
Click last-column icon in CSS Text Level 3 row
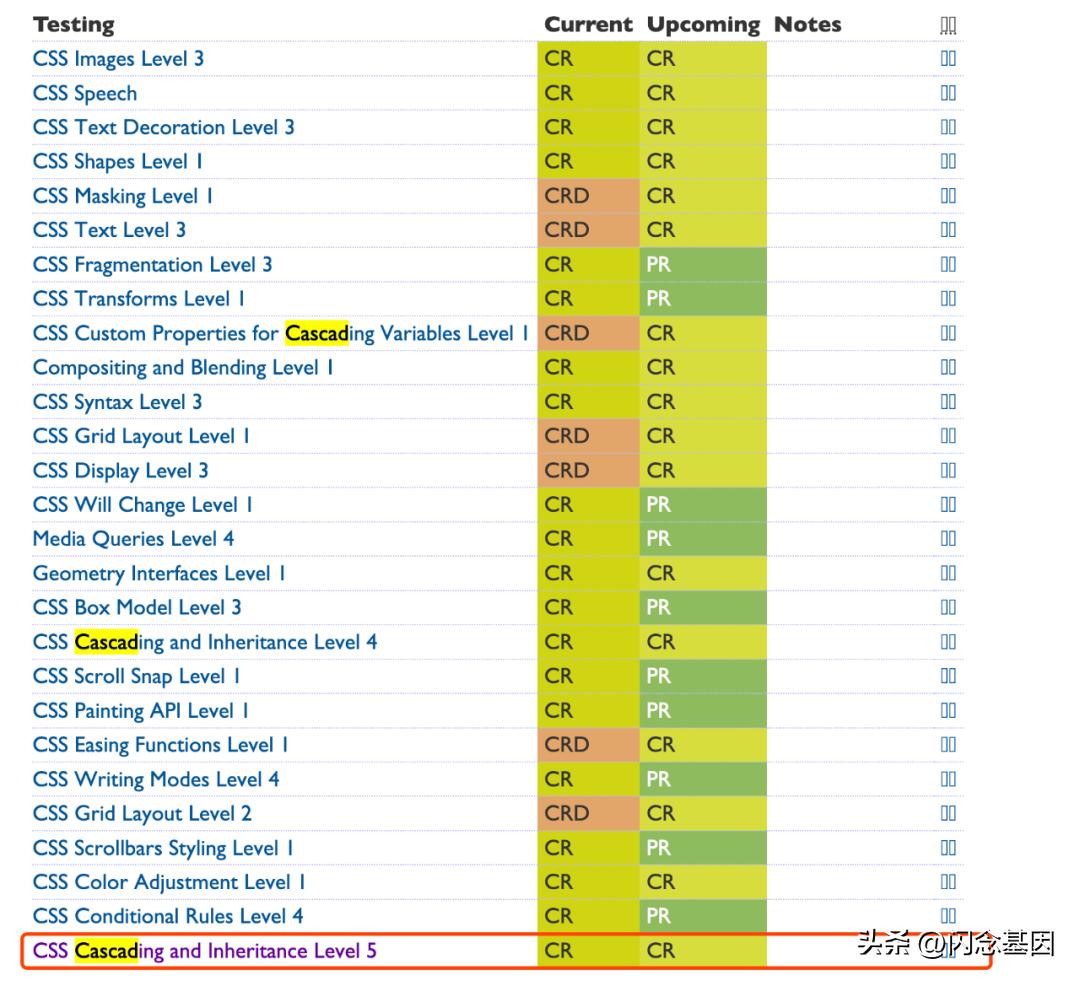(948, 229)
